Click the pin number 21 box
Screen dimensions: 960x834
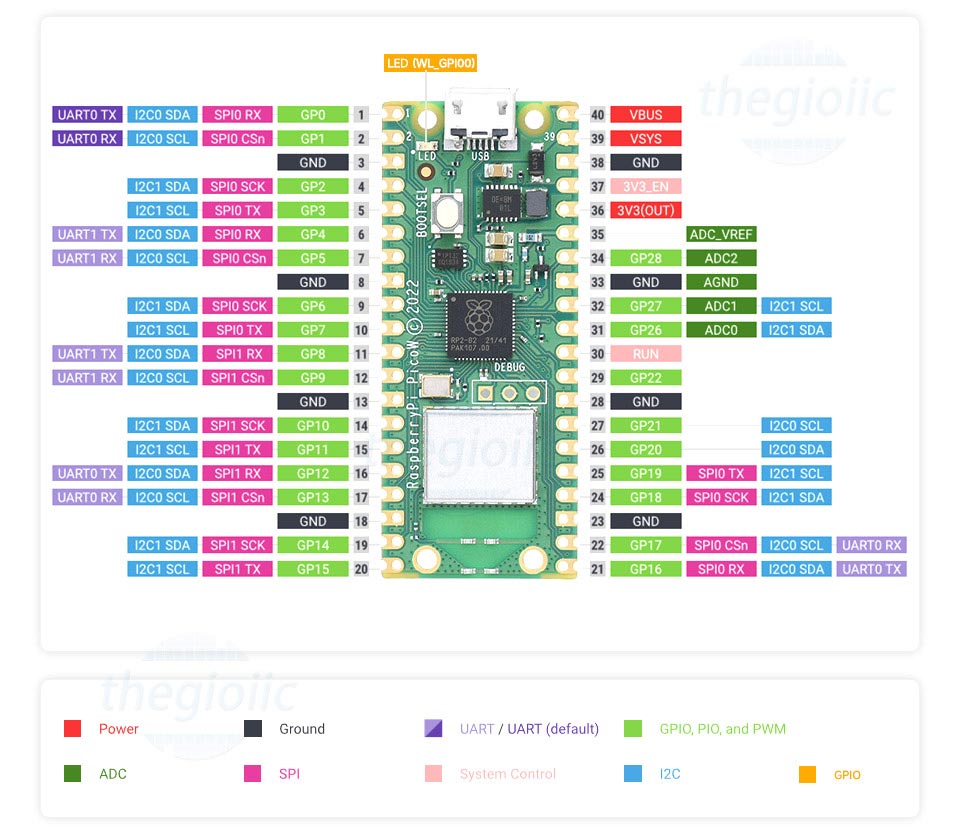point(598,568)
